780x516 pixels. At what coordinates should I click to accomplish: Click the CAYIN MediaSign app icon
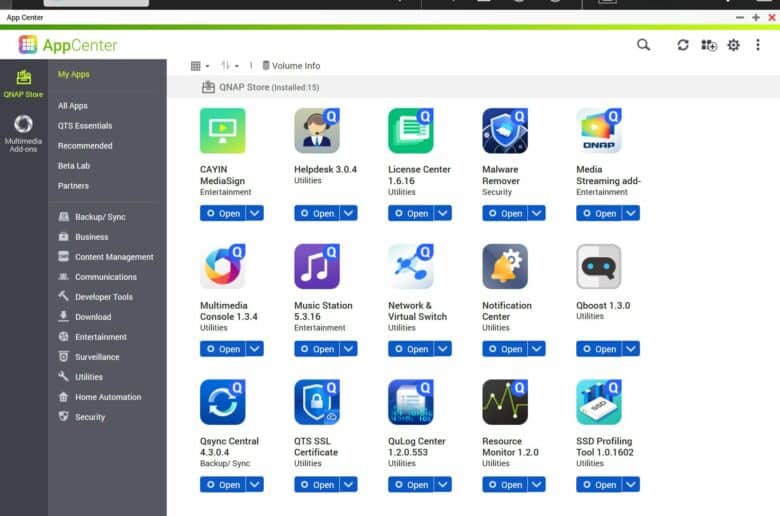(222, 131)
